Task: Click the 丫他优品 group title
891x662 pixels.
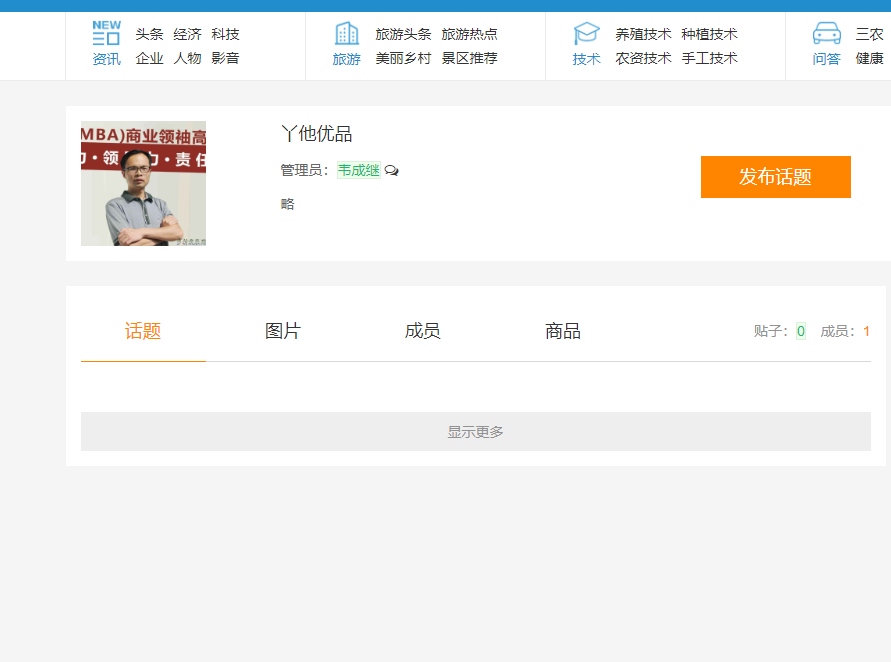Action: pos(316,134)
